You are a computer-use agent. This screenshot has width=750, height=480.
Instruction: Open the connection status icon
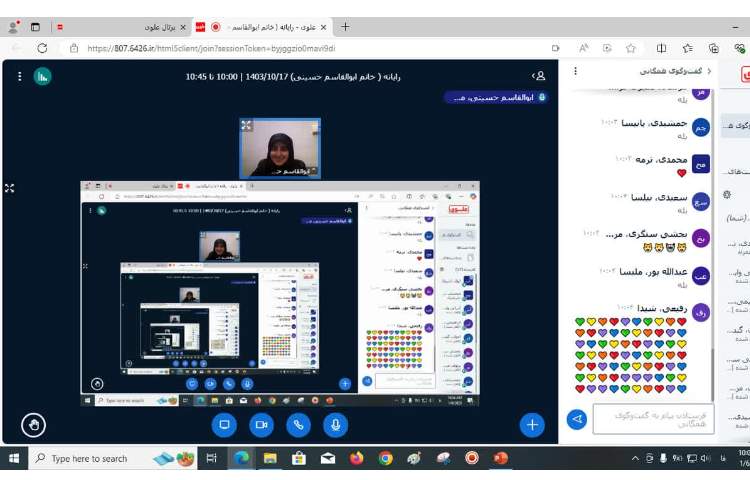click(x=42, y=76)
